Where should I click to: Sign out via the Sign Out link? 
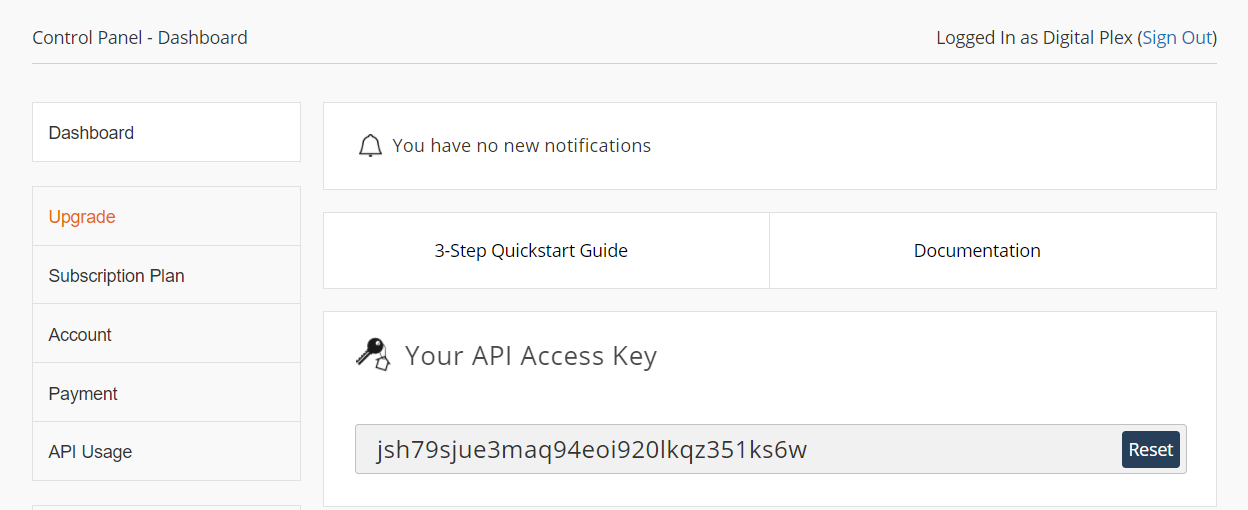[x=1177, y=37]
